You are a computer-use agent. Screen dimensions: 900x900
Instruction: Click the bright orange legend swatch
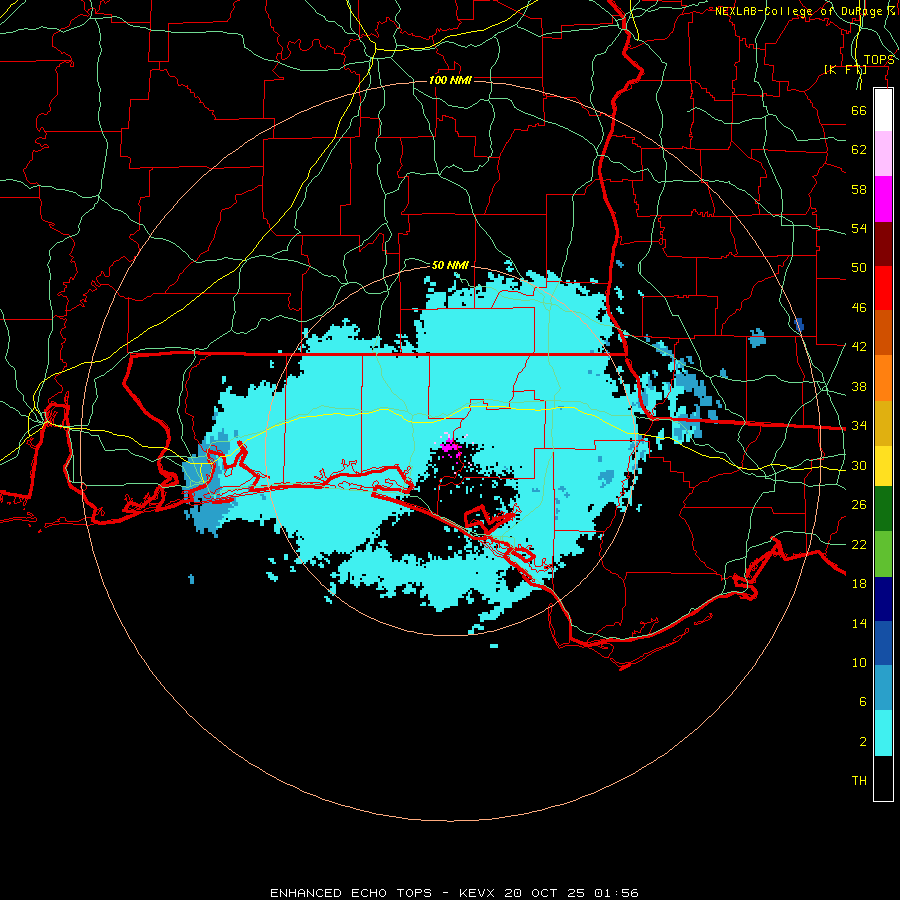pyautogui.click(x=883, y=378)
